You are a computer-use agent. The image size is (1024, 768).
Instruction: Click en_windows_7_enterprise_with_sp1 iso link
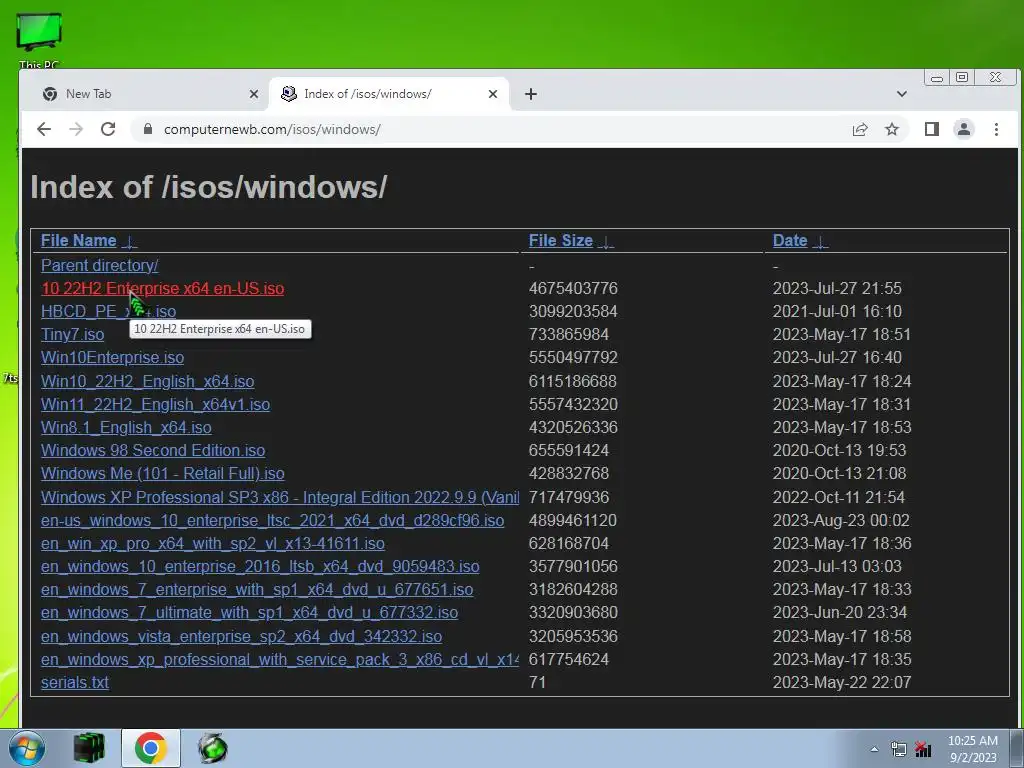point(257,589)
